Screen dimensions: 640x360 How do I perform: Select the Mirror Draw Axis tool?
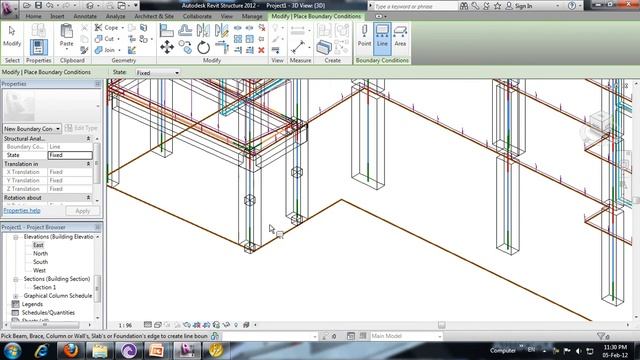221,30
